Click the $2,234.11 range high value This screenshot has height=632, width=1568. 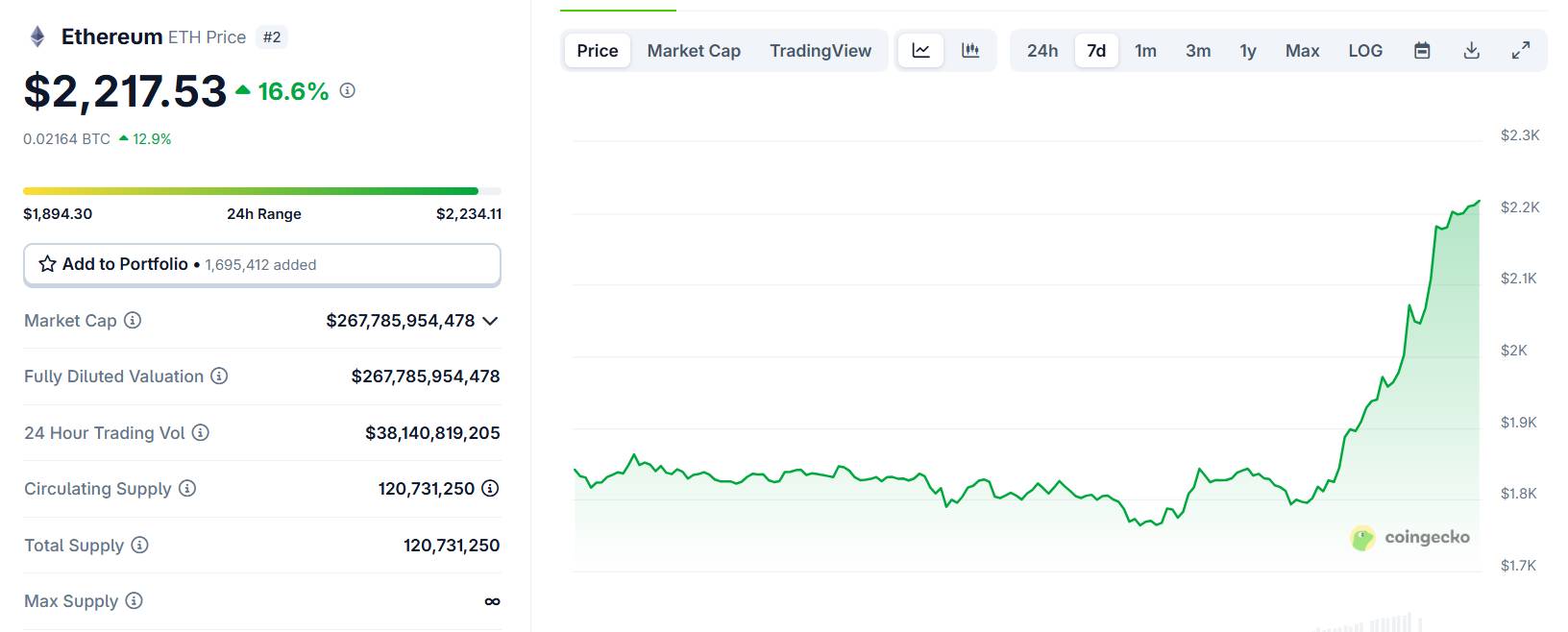(x=469, y=213)
